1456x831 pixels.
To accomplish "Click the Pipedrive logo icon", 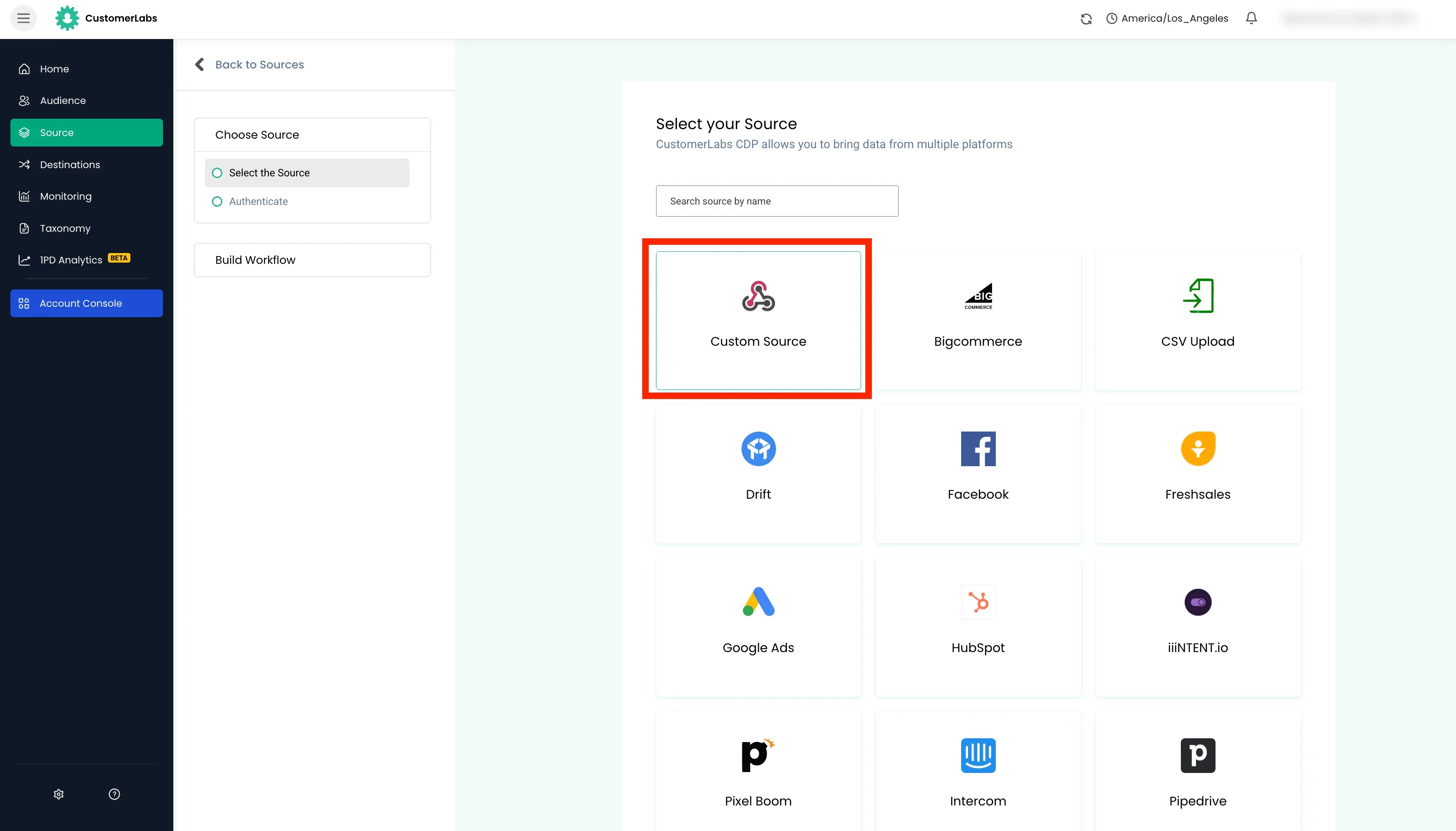I will pyautogui.click(x=1197, y=755).
